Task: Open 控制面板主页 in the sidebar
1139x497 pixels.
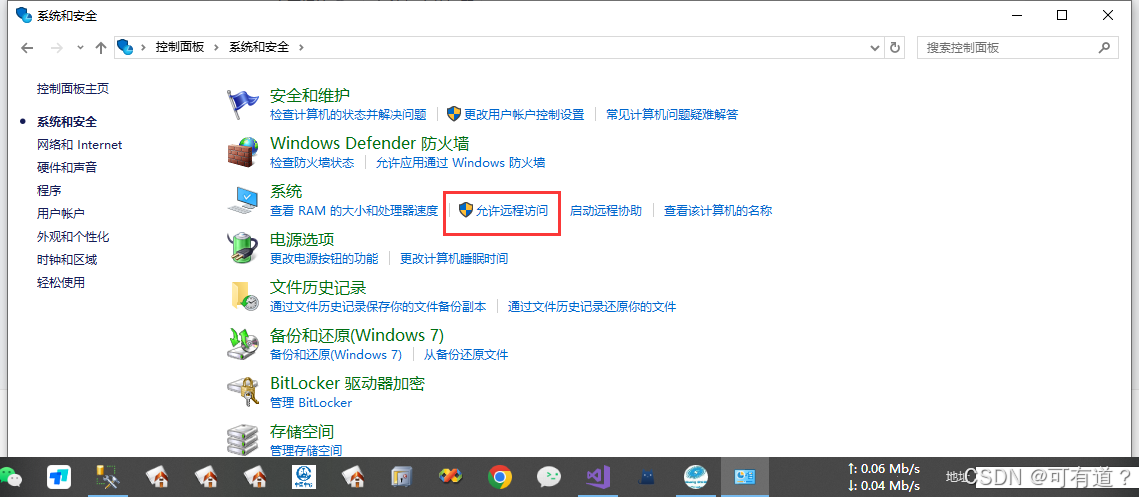Action: 73,89
